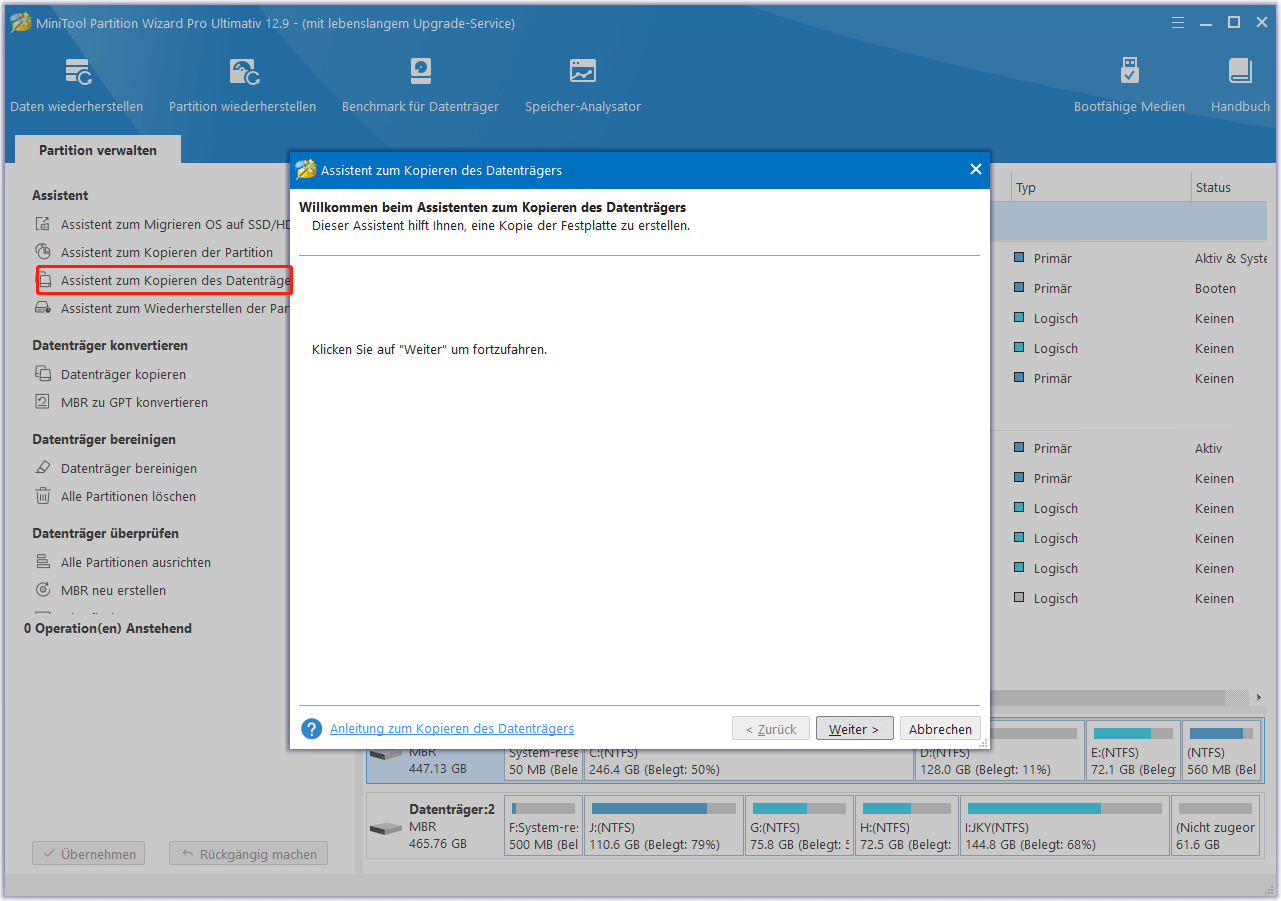Select MBR zu GPT konvertieren
The width and height of the screenshot is (1281, 901).
click(x=134, y=402)
